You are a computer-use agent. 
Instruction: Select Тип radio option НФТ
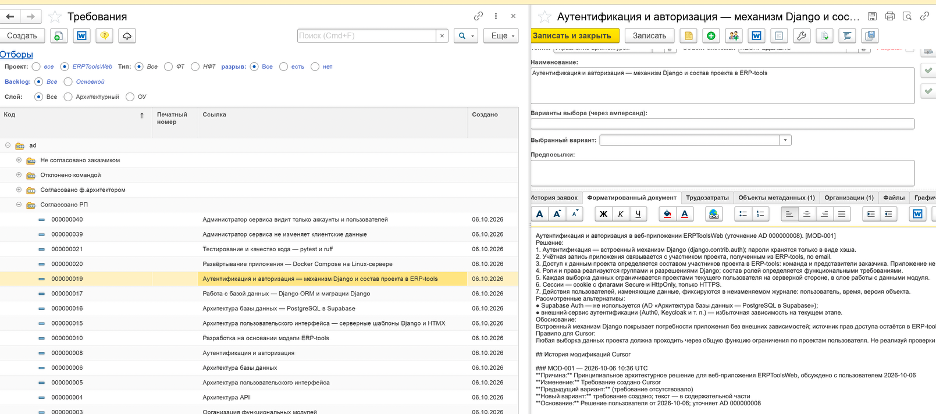(195, 67)
